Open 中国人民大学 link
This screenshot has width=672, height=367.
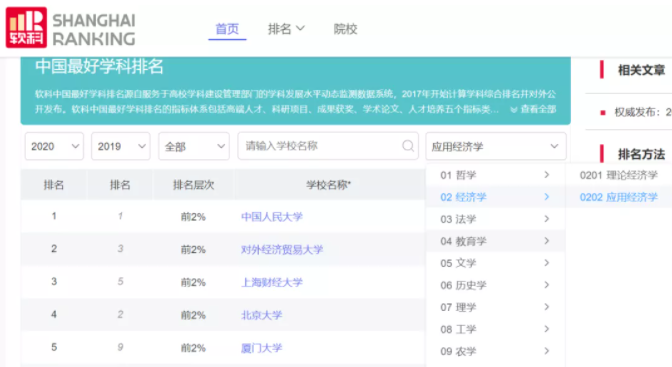pyautogui.click(x=272, y=217)
